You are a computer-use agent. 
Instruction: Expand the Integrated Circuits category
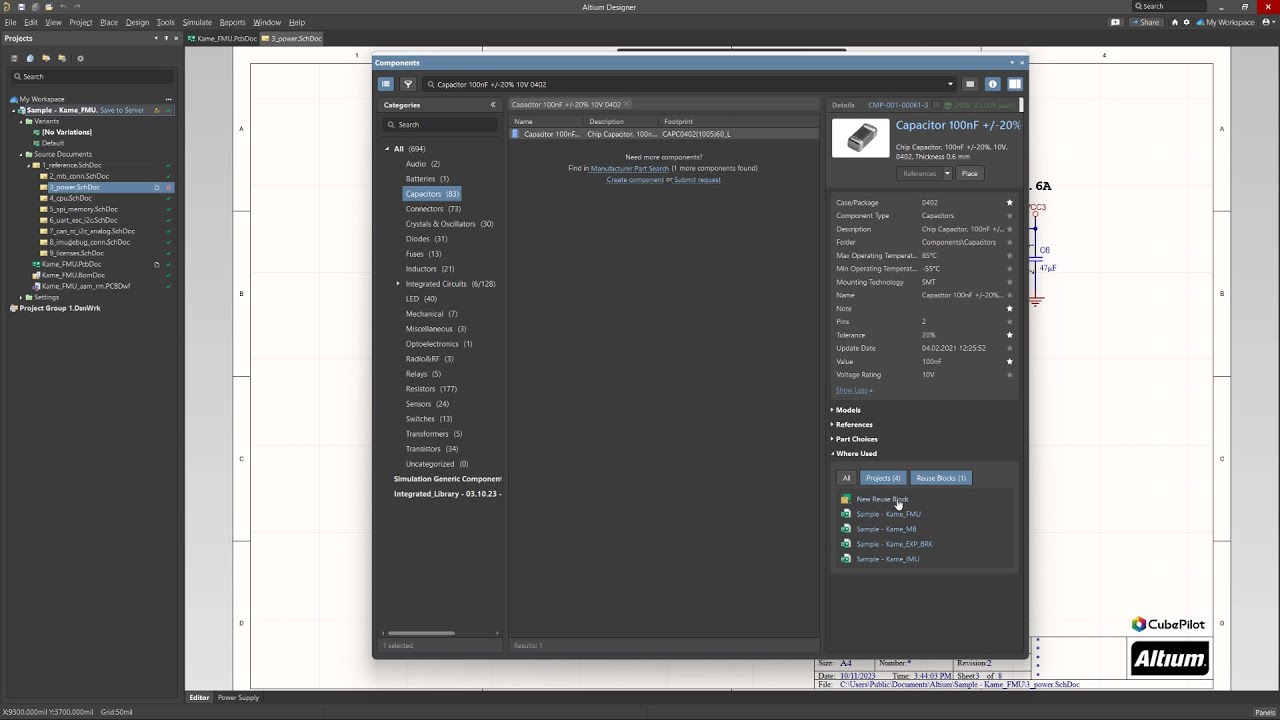(x=398, y=284)
